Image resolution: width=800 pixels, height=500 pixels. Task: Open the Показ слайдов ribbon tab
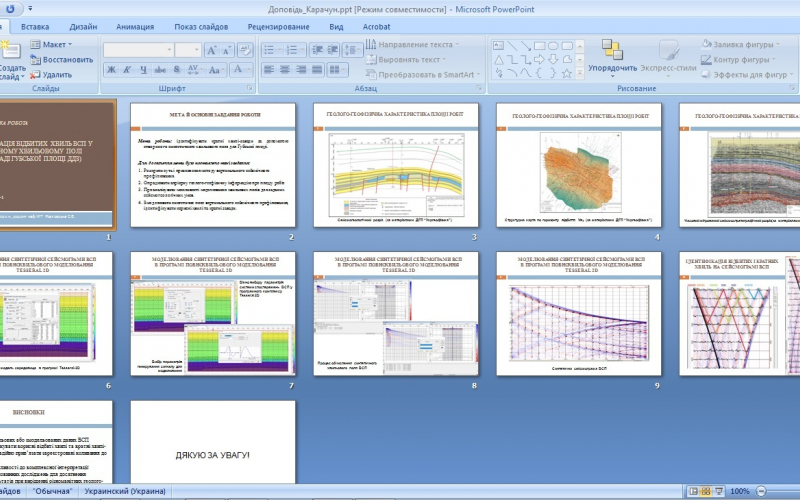(201, 27)
